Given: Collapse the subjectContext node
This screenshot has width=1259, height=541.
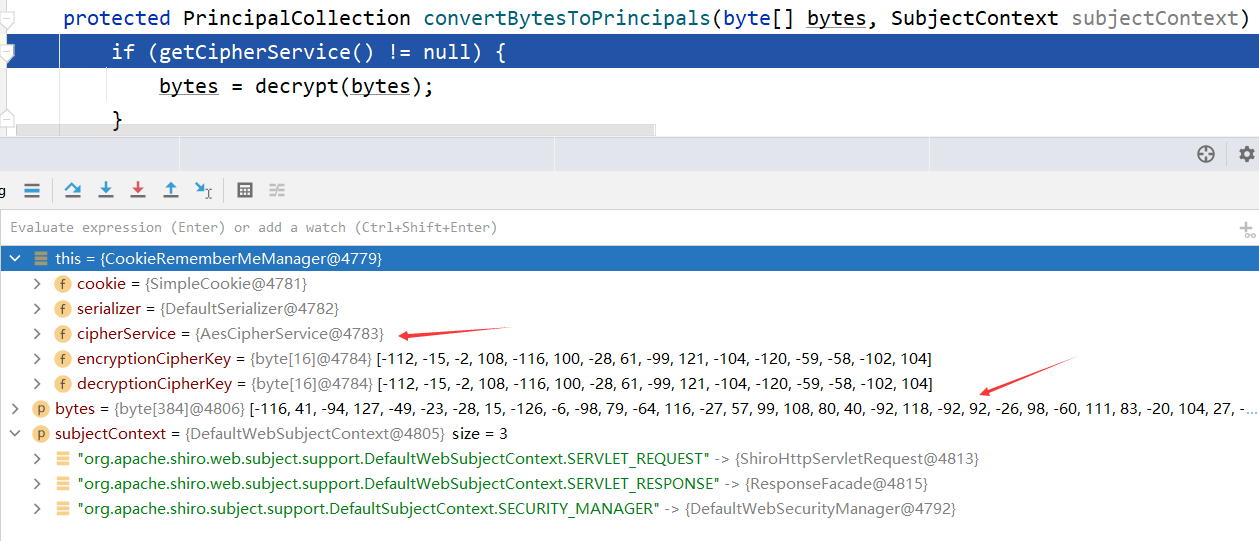Looking at the screenshot, I should [x=14, y=433].
